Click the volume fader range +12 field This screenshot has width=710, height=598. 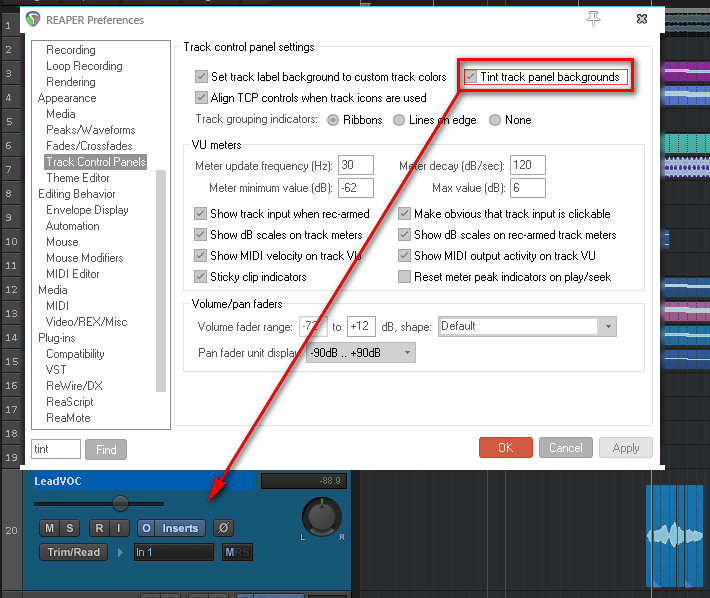(361, 326)
